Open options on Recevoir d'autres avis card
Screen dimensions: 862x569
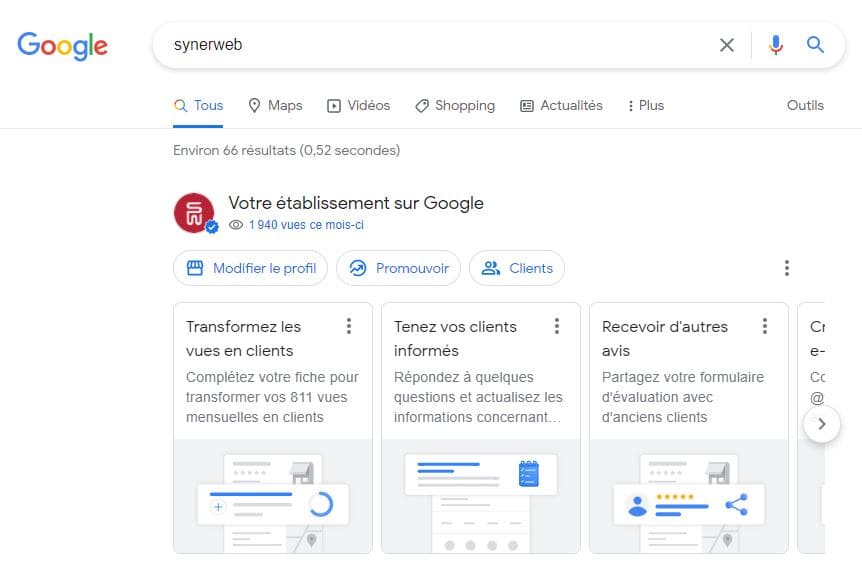(764, 326)
